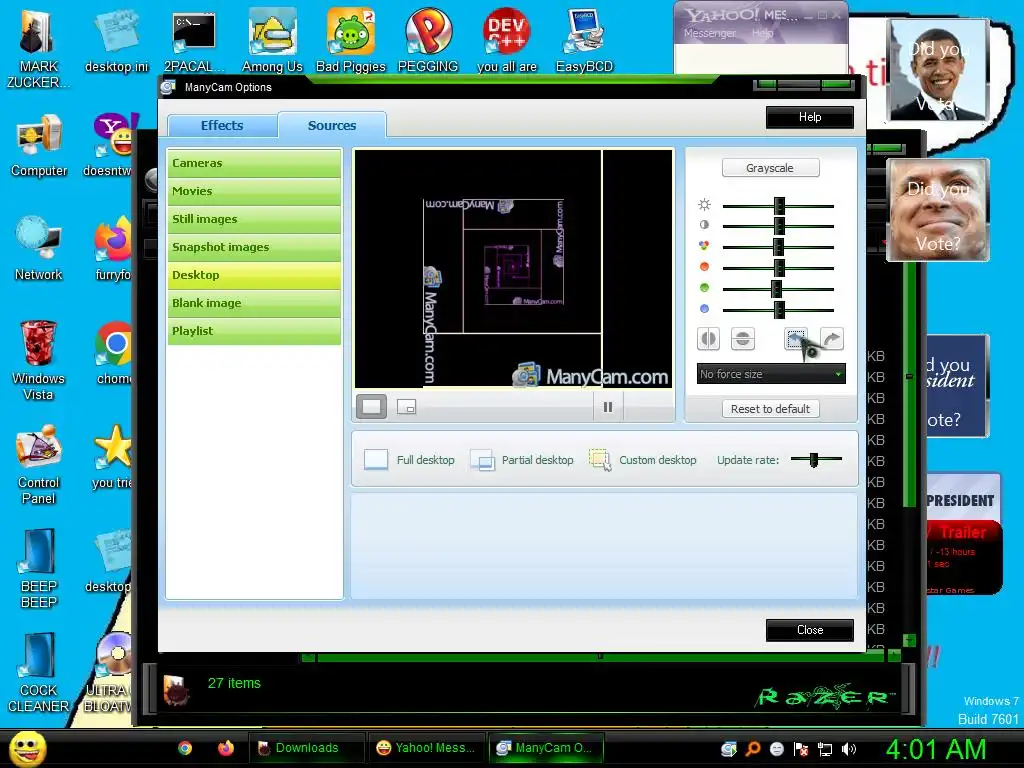This screenshot has width=1024, height=768.
Task: Select the full-screen preview layout icon
Action: [372, 407]
